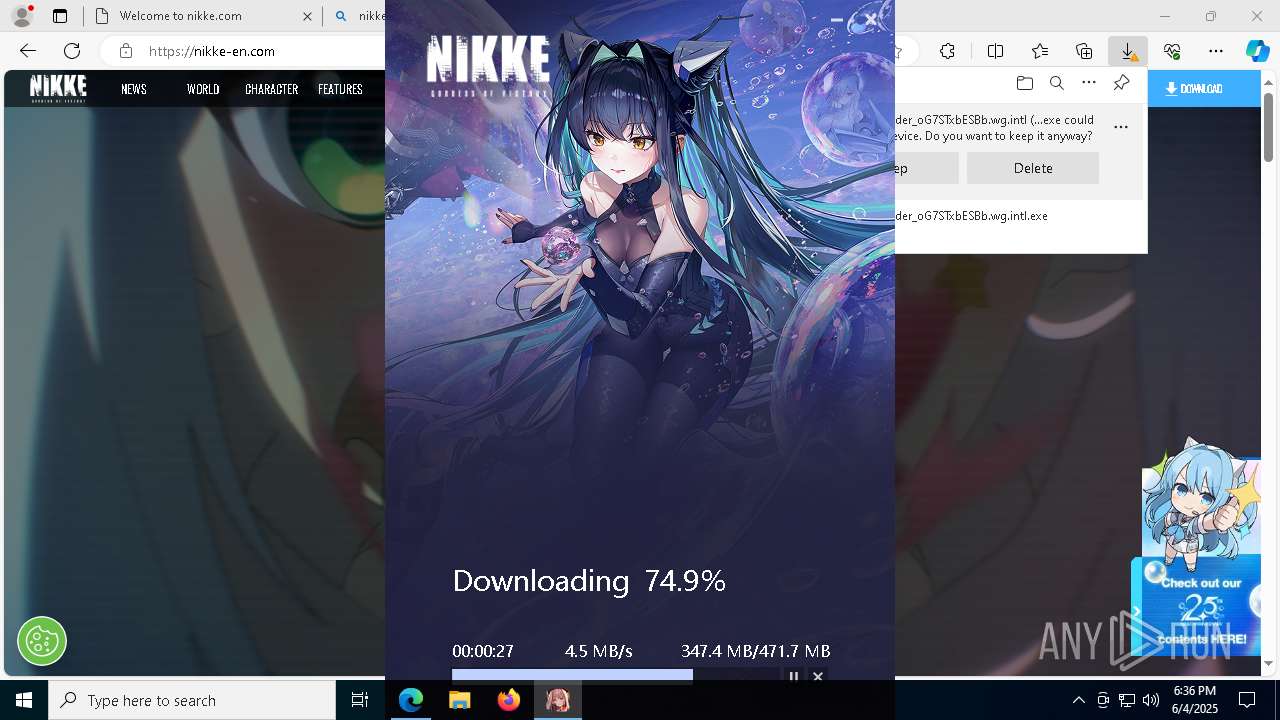
Task: Open the Edge Extensions puzzle icon
Action: tap(947, 51)
